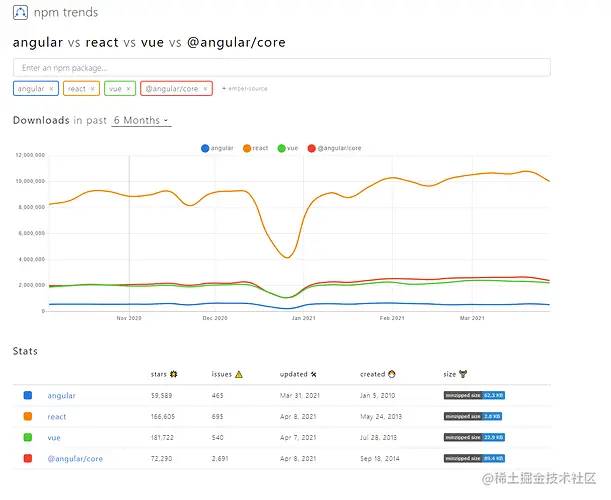
Task: Click the angular stars value 59,589
Action: [x=161, y=396]
